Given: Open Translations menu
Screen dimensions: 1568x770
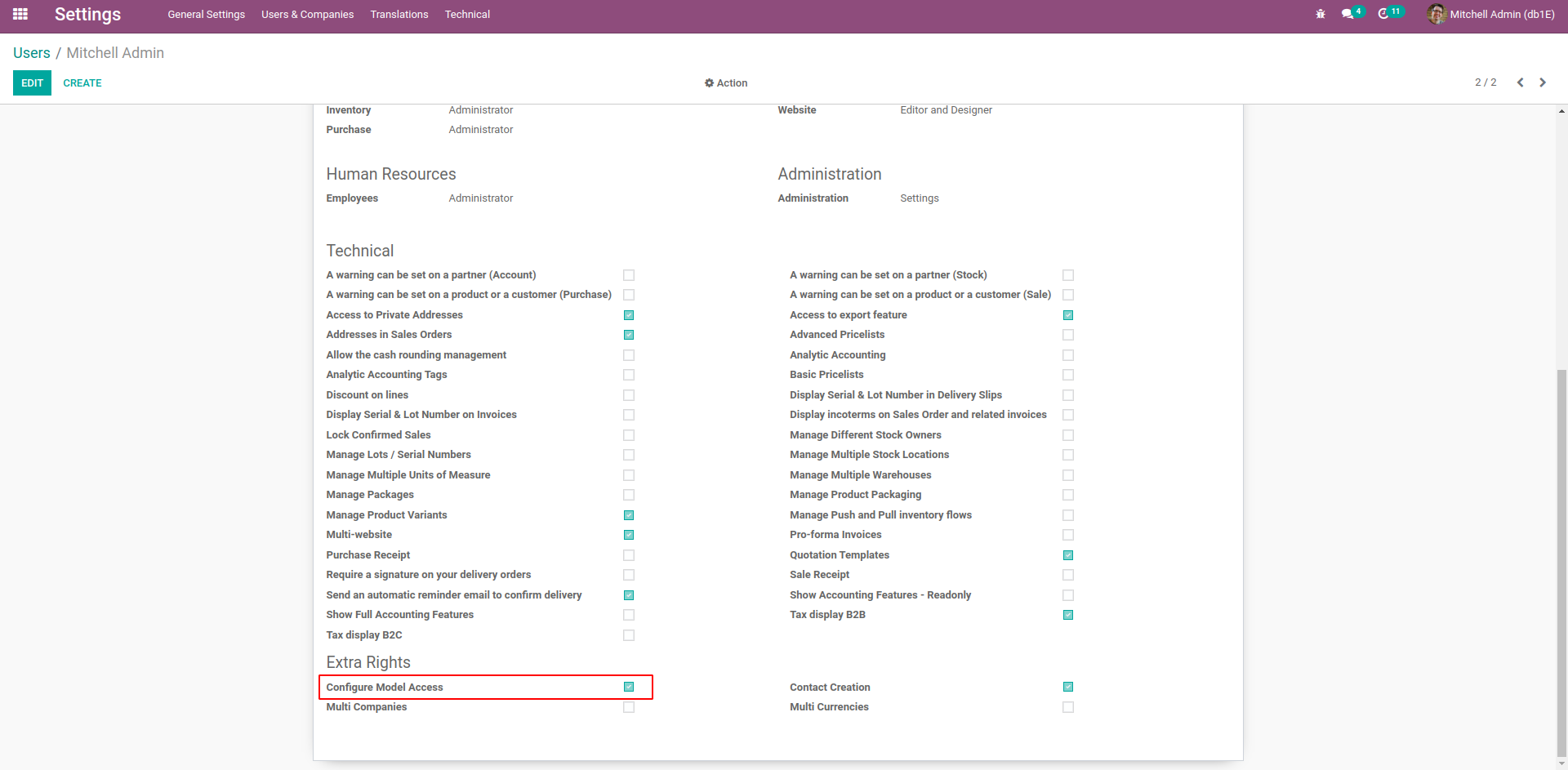Looking at the screenshot, I should (x=399, y=15).
